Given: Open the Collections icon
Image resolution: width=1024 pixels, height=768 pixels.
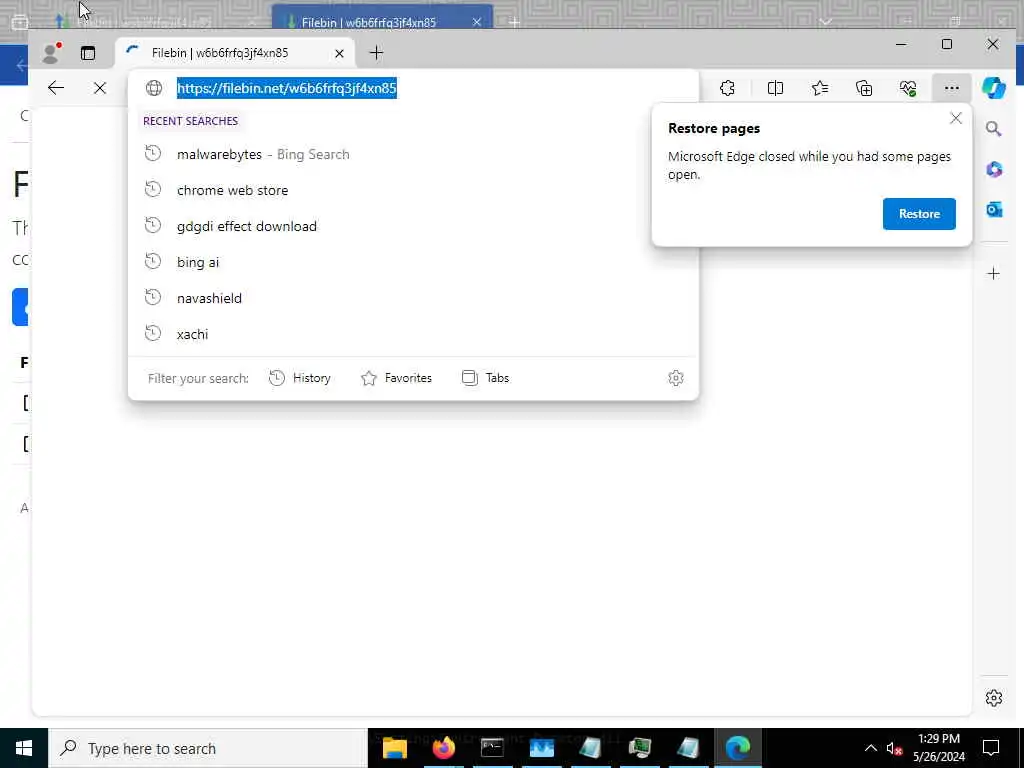Looking at the screenshot, I should tap(864, 88).
